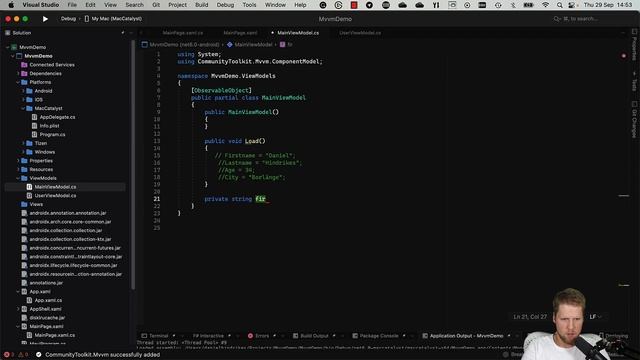Open AppDelegate.cs file
This screenshot has height=360, width=640.
57,117
